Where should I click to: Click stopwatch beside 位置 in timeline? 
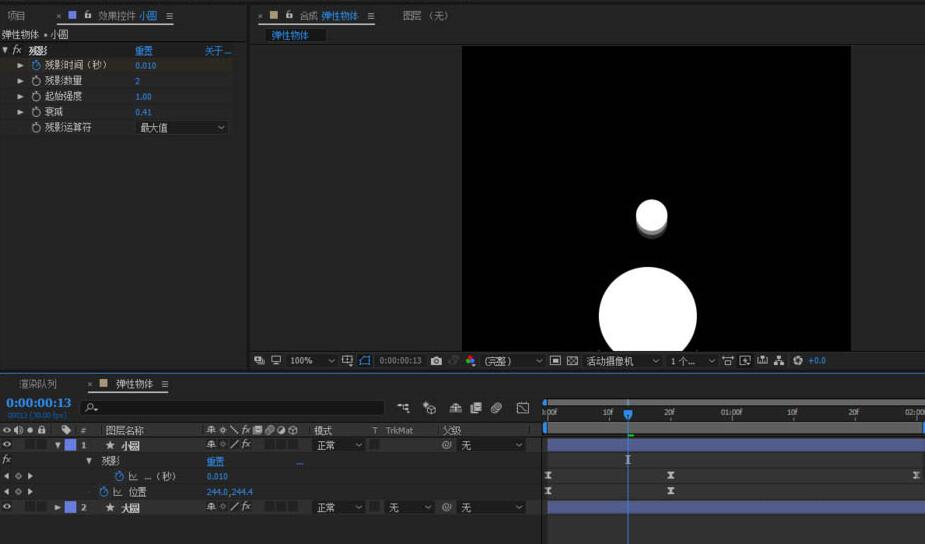click(x=103, y=492)
